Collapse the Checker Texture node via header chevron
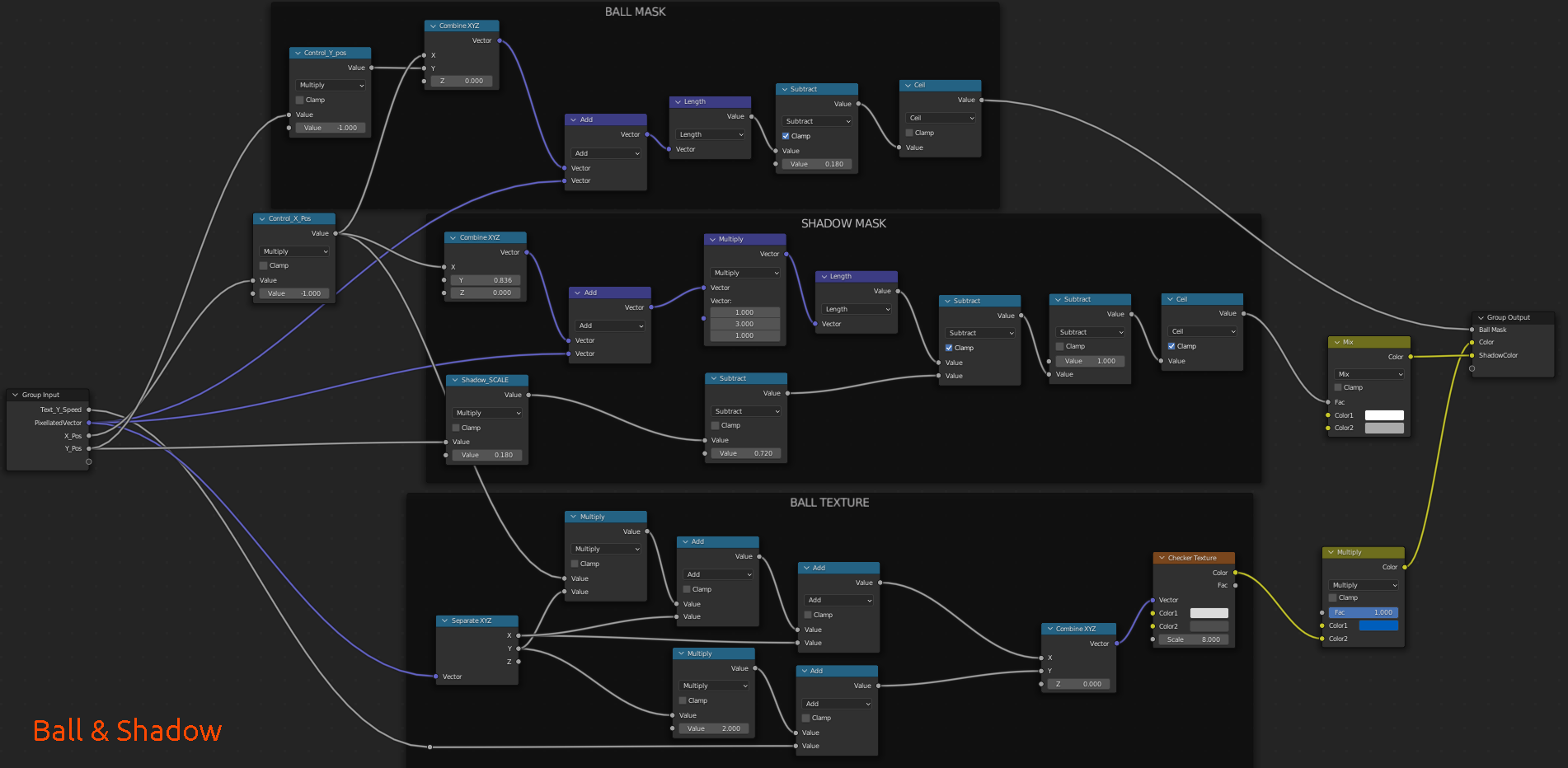This screenshot has height=768, width=1568. pyautogui.click(x=1162, y=558)
